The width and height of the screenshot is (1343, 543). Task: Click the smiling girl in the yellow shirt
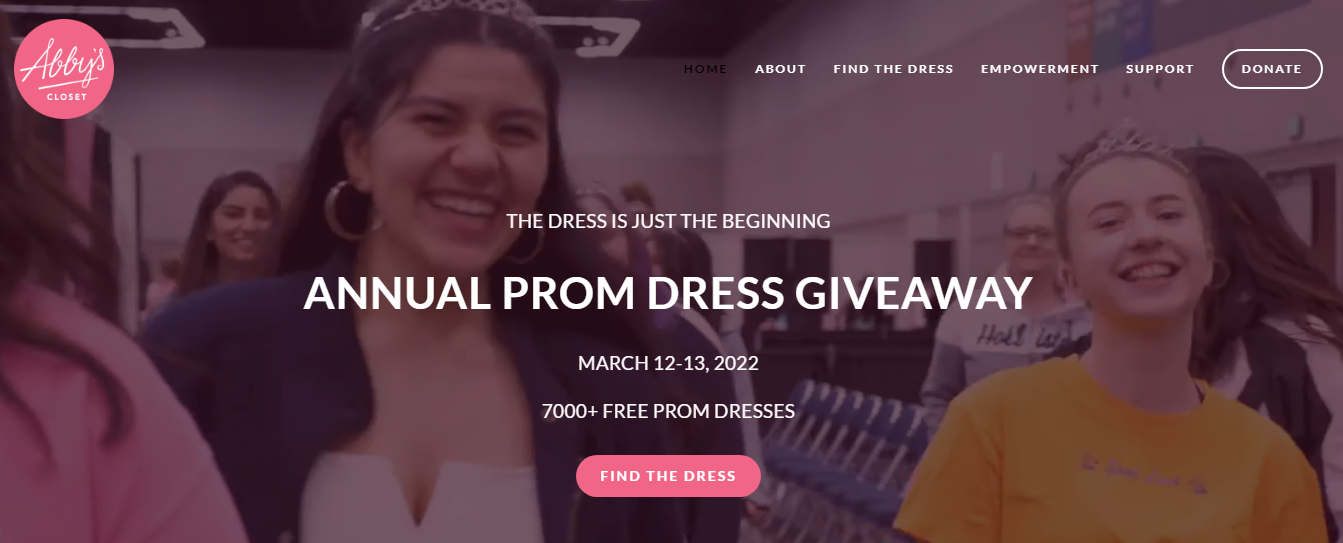pyautogui.click(x=1120, y=340)
